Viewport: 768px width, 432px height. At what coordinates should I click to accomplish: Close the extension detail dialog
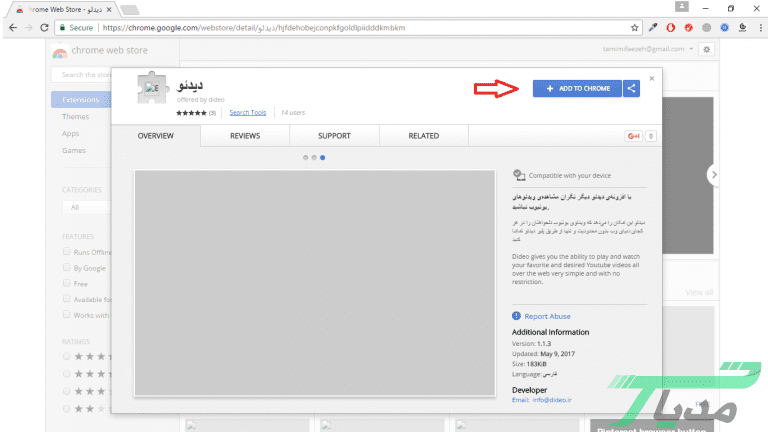(651, 78)
